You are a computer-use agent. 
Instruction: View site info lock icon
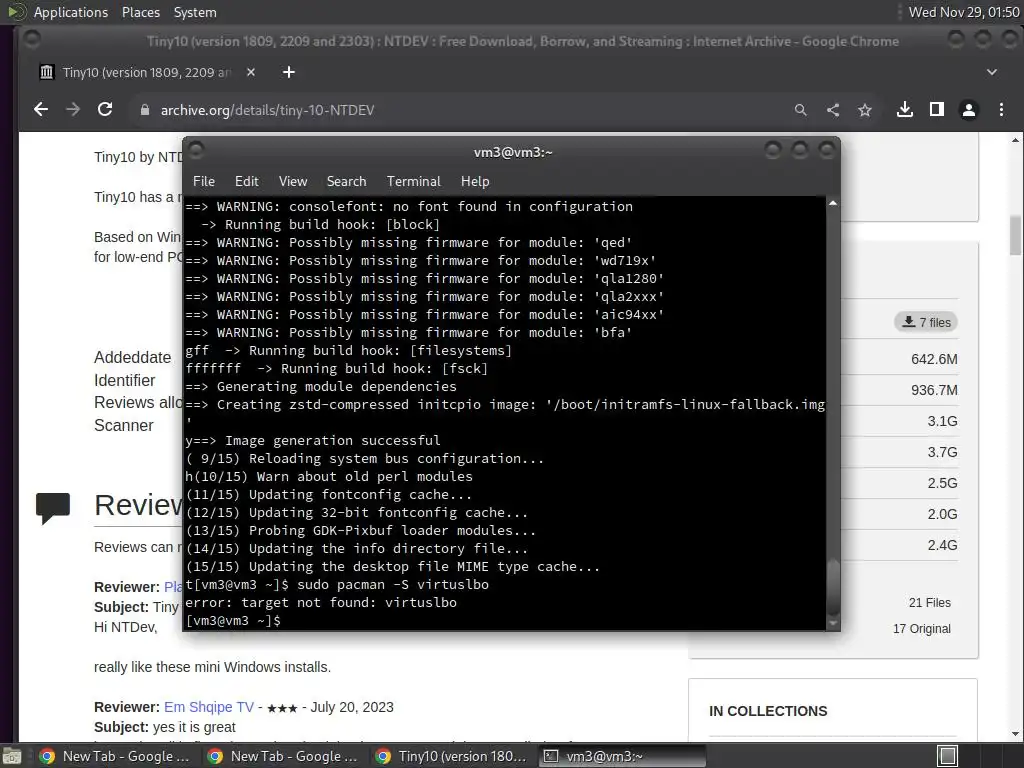[145, 110]
